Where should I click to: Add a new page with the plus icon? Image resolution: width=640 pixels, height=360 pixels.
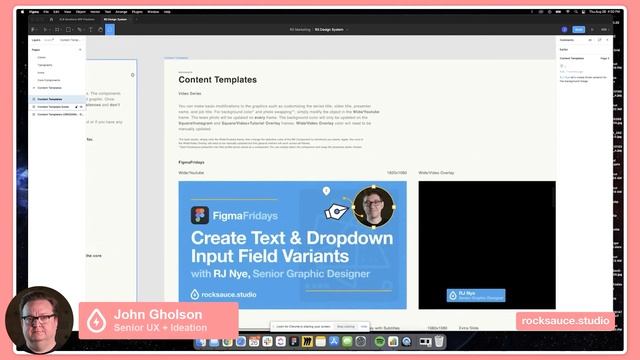(x=80, y=50)
